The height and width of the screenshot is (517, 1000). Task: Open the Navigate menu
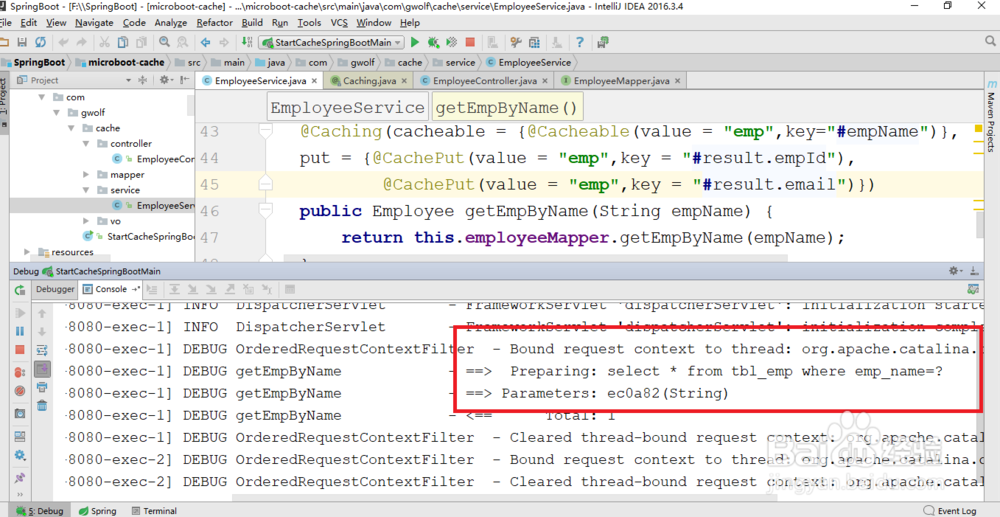pyautogui.click(x=94, y=23)
